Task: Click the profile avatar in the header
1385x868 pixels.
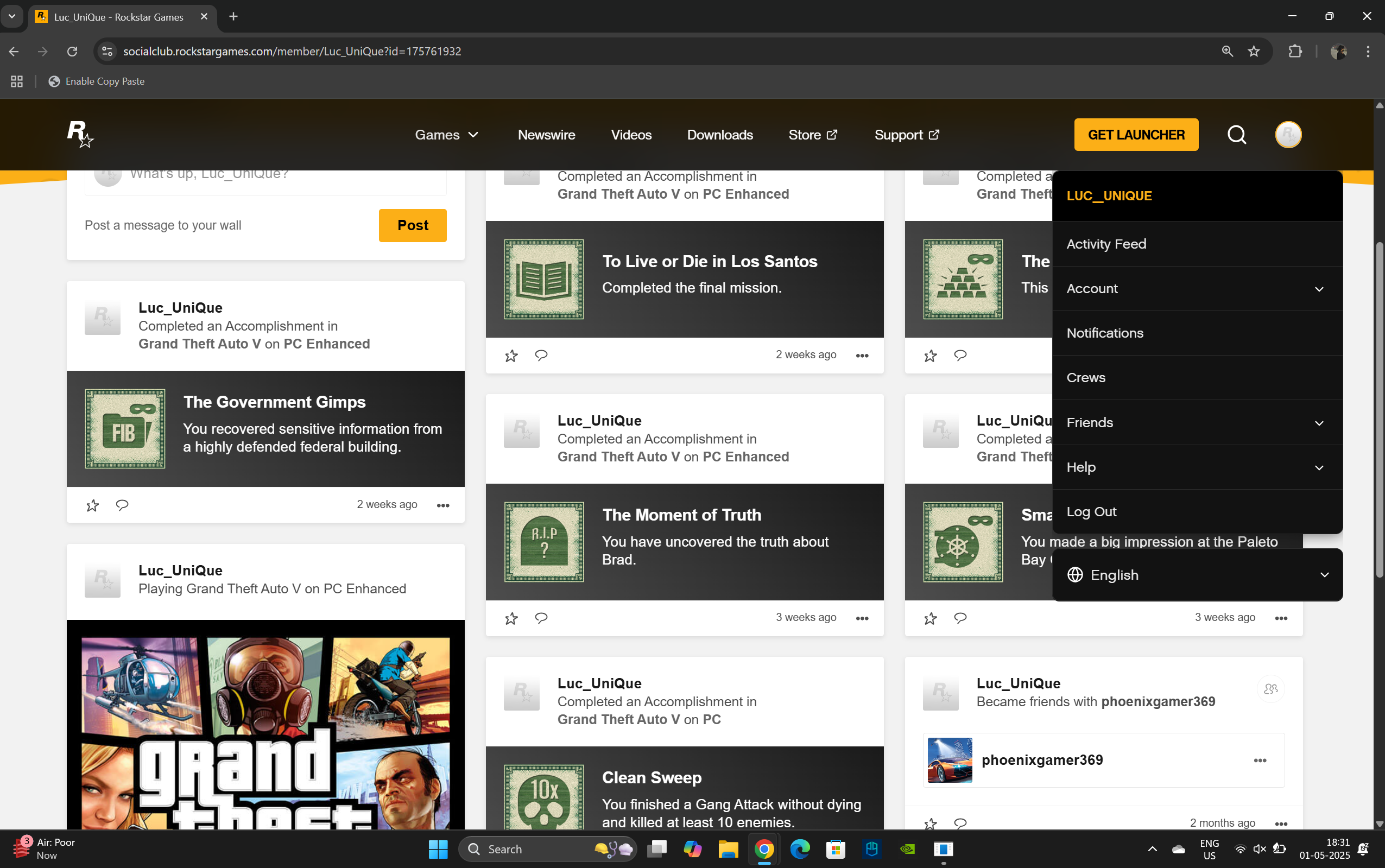Action: tap(1288, 135)
